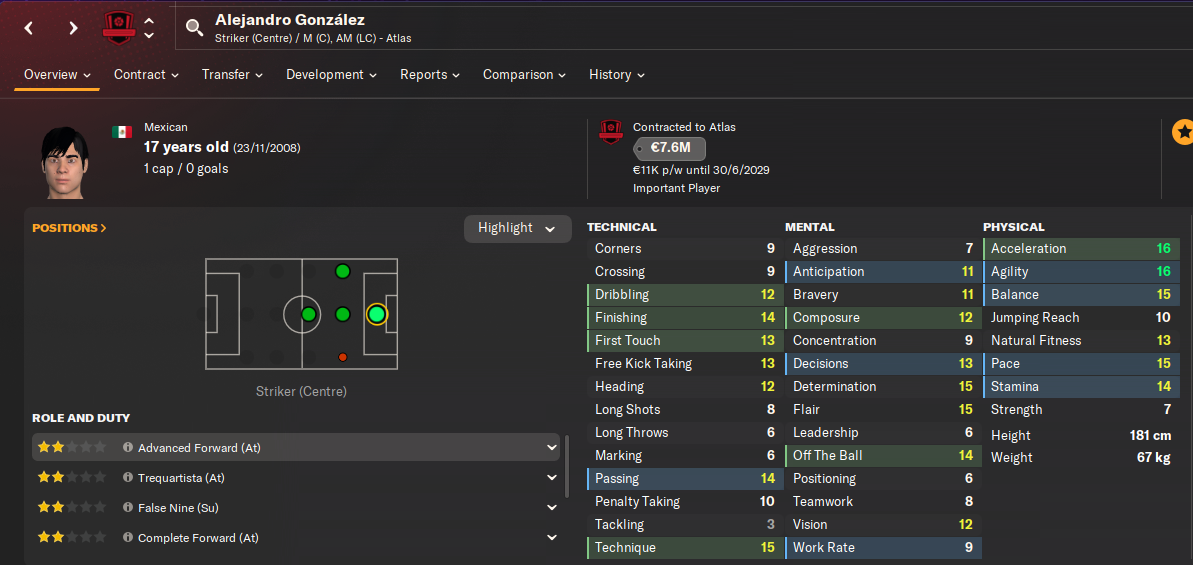Go back with the left arrow
The image size is (1193, 565).
pyautogui.click(x=28, y=28)
